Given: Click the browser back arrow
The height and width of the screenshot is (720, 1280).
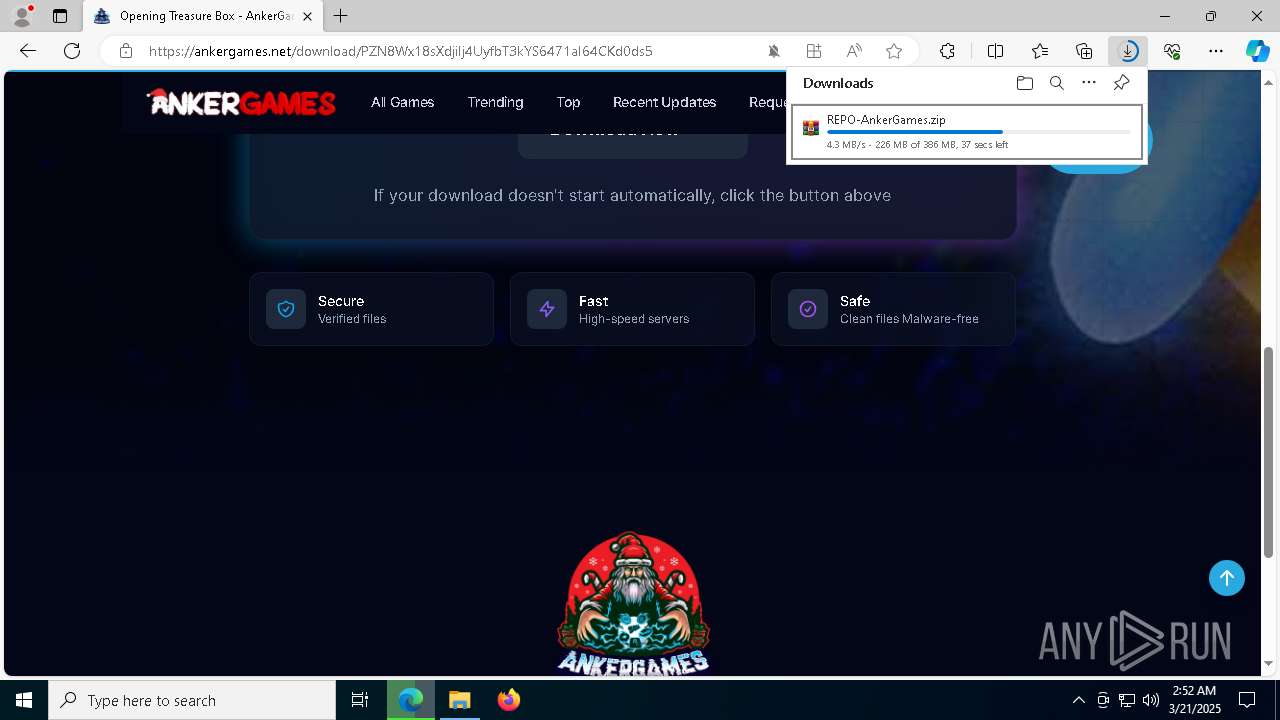Looking at the screenshot, I should click(x=28, y=51).
